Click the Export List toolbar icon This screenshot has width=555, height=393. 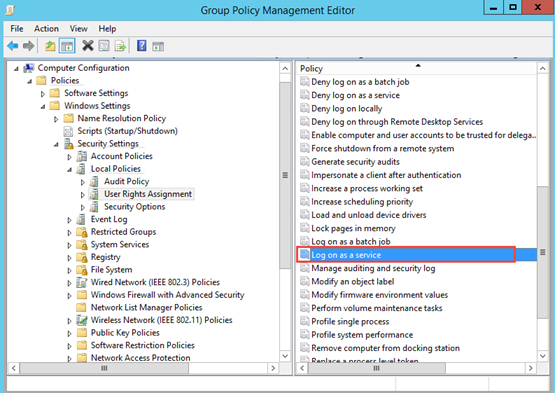[120, 46]
